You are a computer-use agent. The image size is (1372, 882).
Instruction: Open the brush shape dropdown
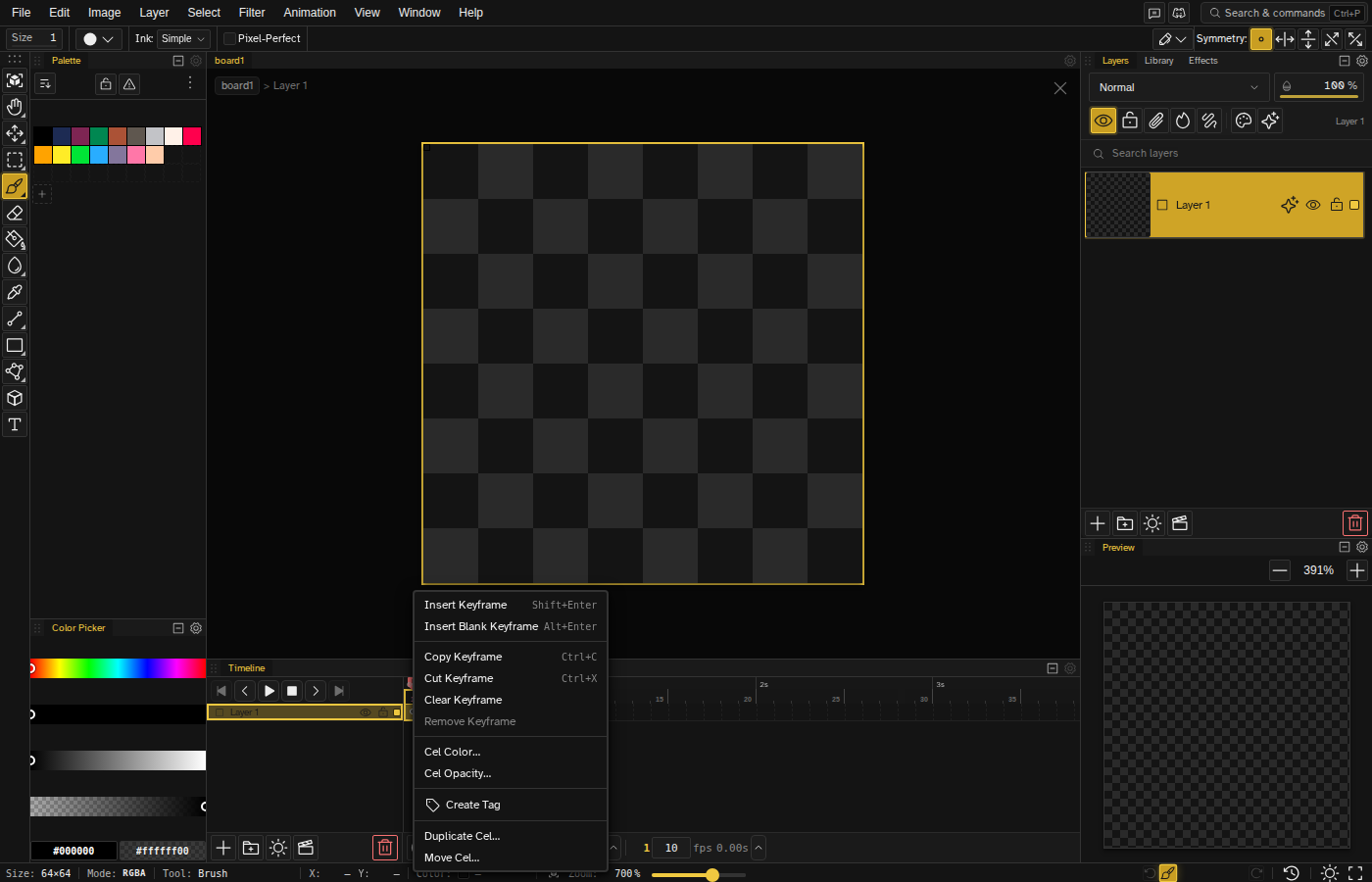[x=98, y=39]
